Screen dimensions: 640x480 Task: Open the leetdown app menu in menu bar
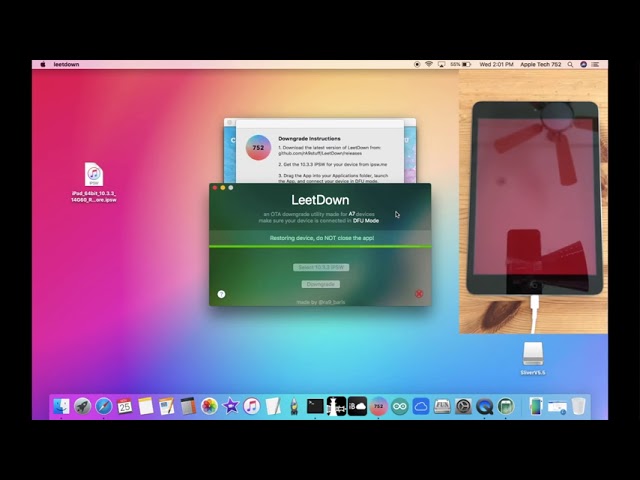point(66,64)
